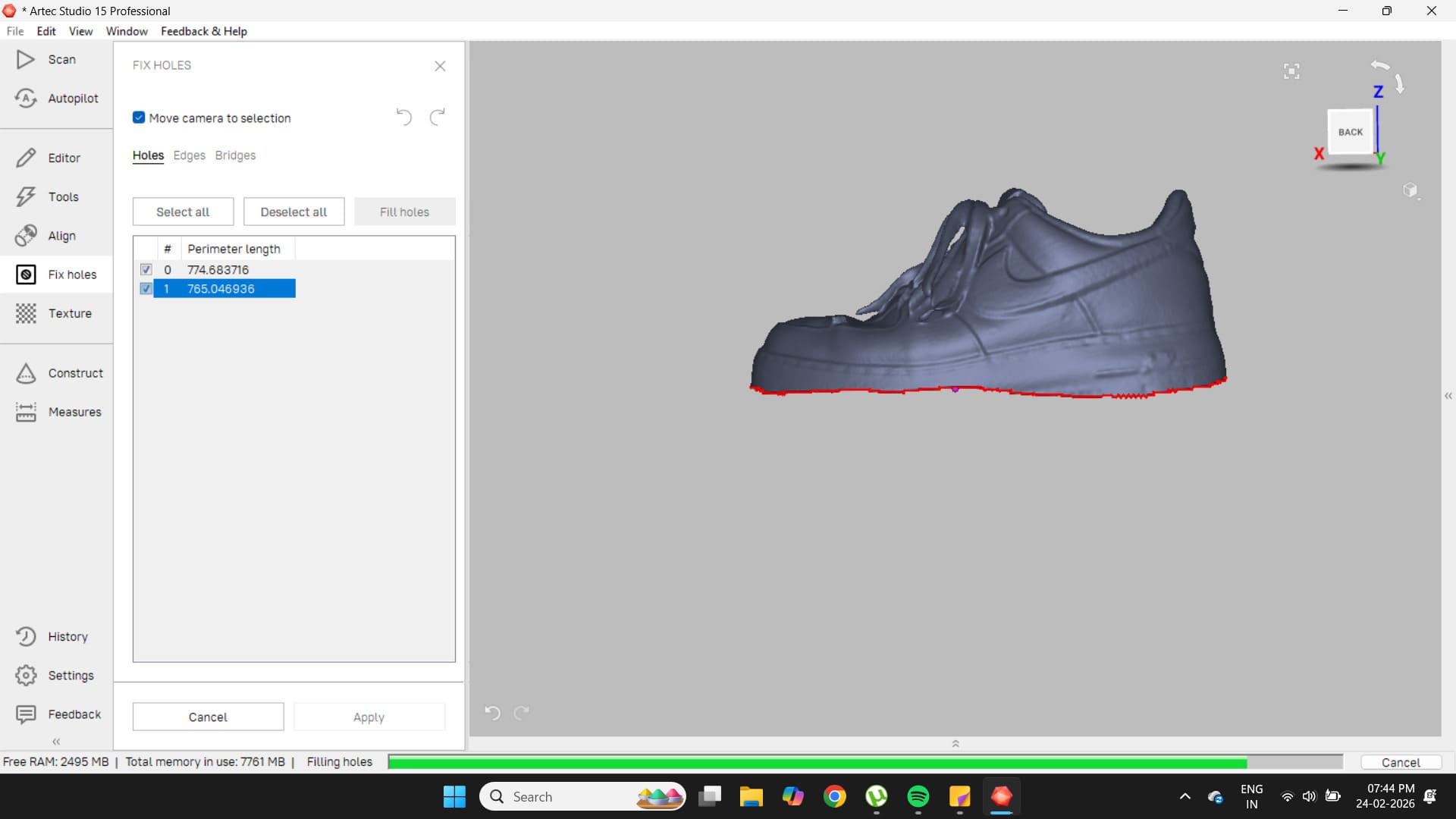1456x819 pixels.
Task: Open the Align panel icon
Action: click(26, 236)
